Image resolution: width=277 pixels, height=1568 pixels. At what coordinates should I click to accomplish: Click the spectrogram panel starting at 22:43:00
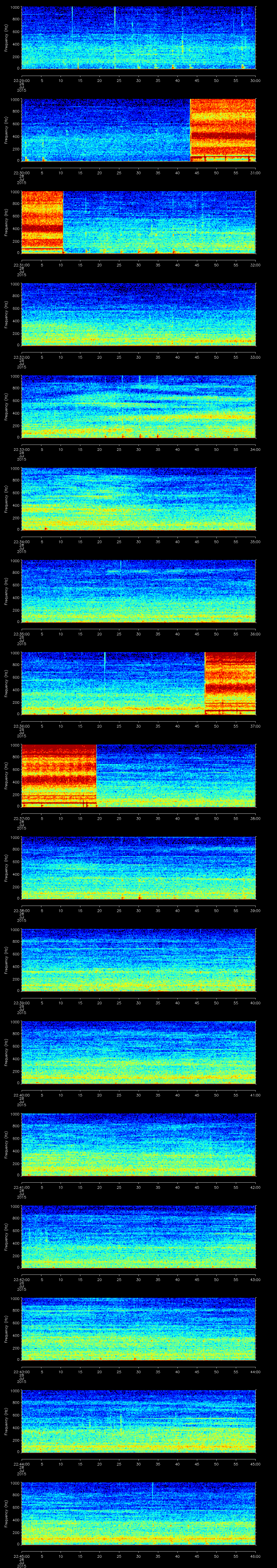(138, 1329)
